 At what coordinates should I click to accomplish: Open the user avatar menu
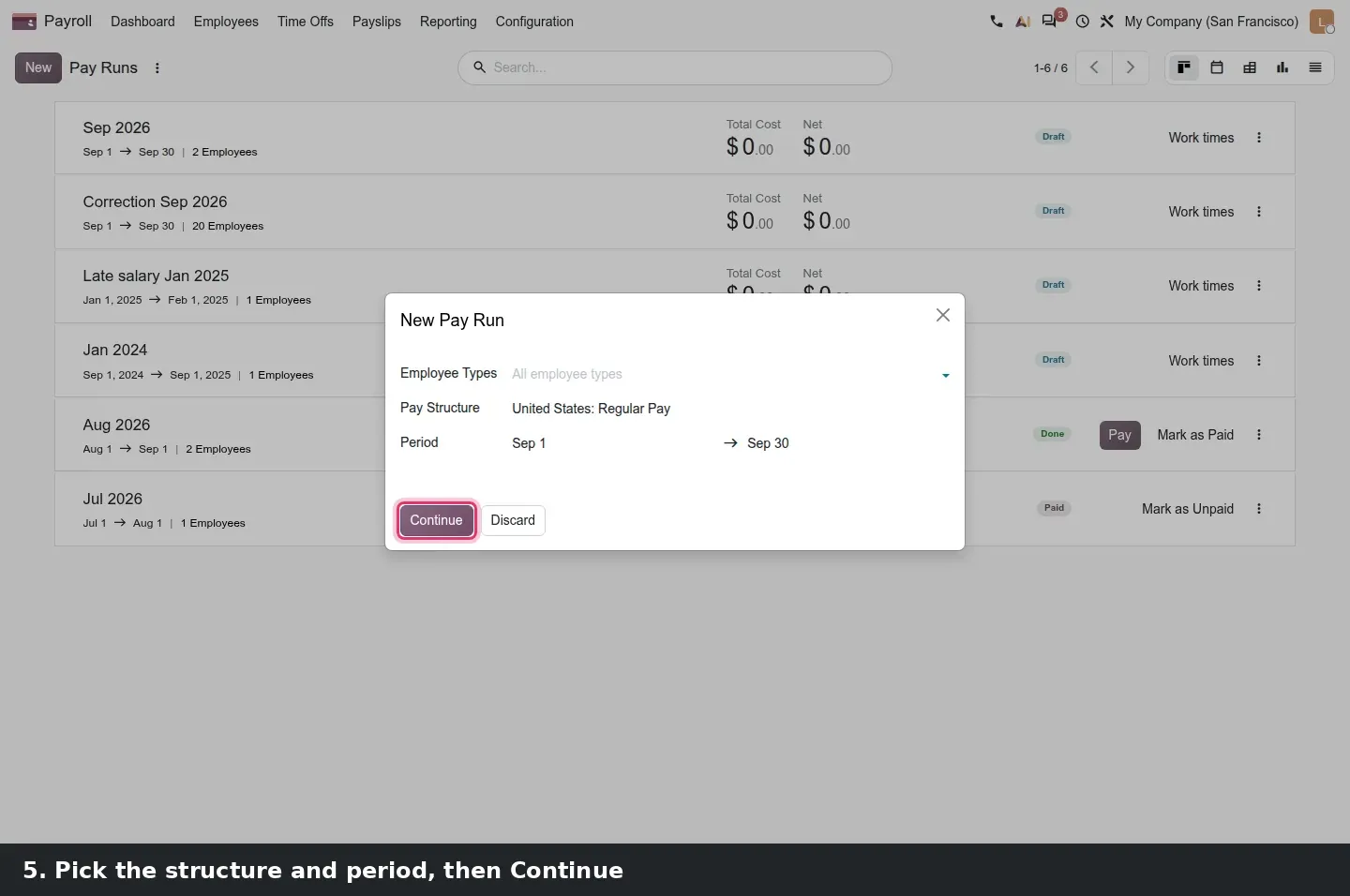[x=1322, y=22]
